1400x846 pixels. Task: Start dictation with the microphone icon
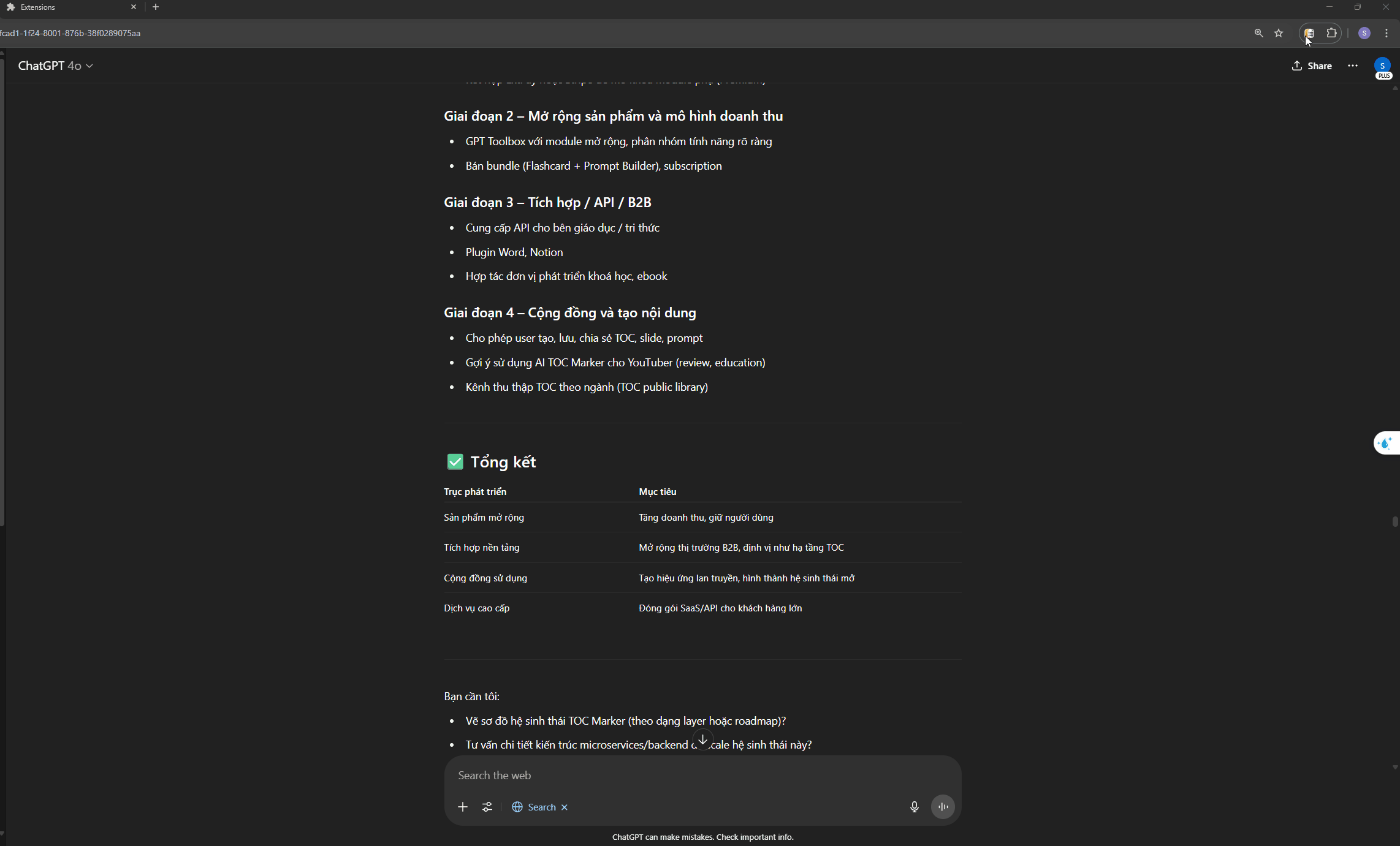tap(914, 807)
